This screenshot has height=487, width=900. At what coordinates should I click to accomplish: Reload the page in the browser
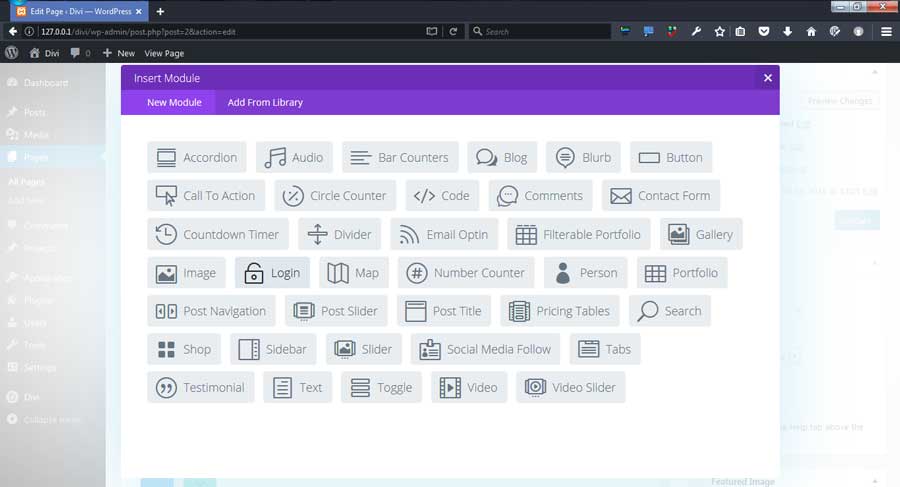pyautogui.click(x=453, y=32)
